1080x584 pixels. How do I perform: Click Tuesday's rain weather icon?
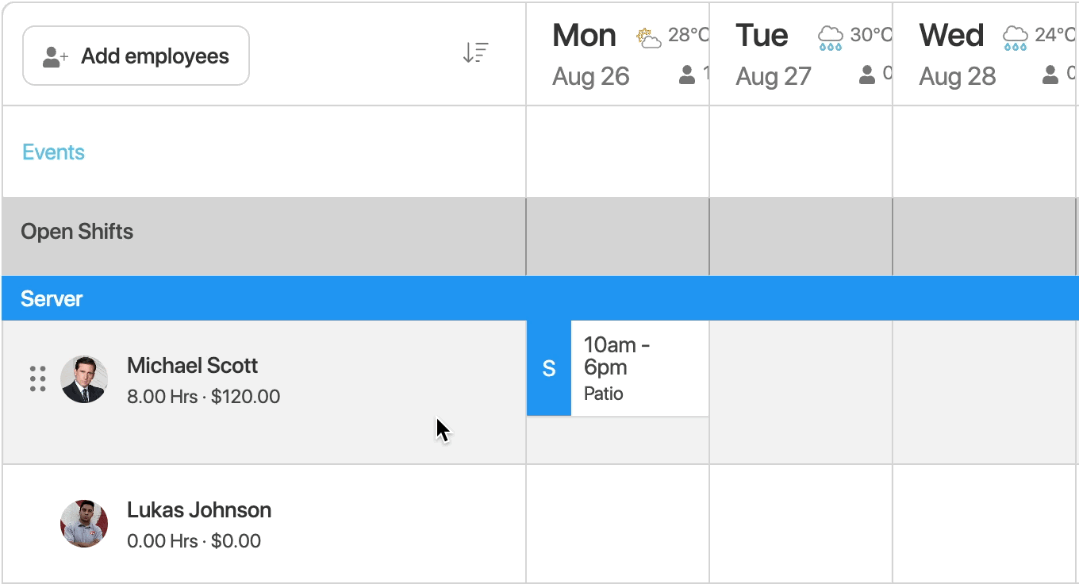(x=829, y=36)
